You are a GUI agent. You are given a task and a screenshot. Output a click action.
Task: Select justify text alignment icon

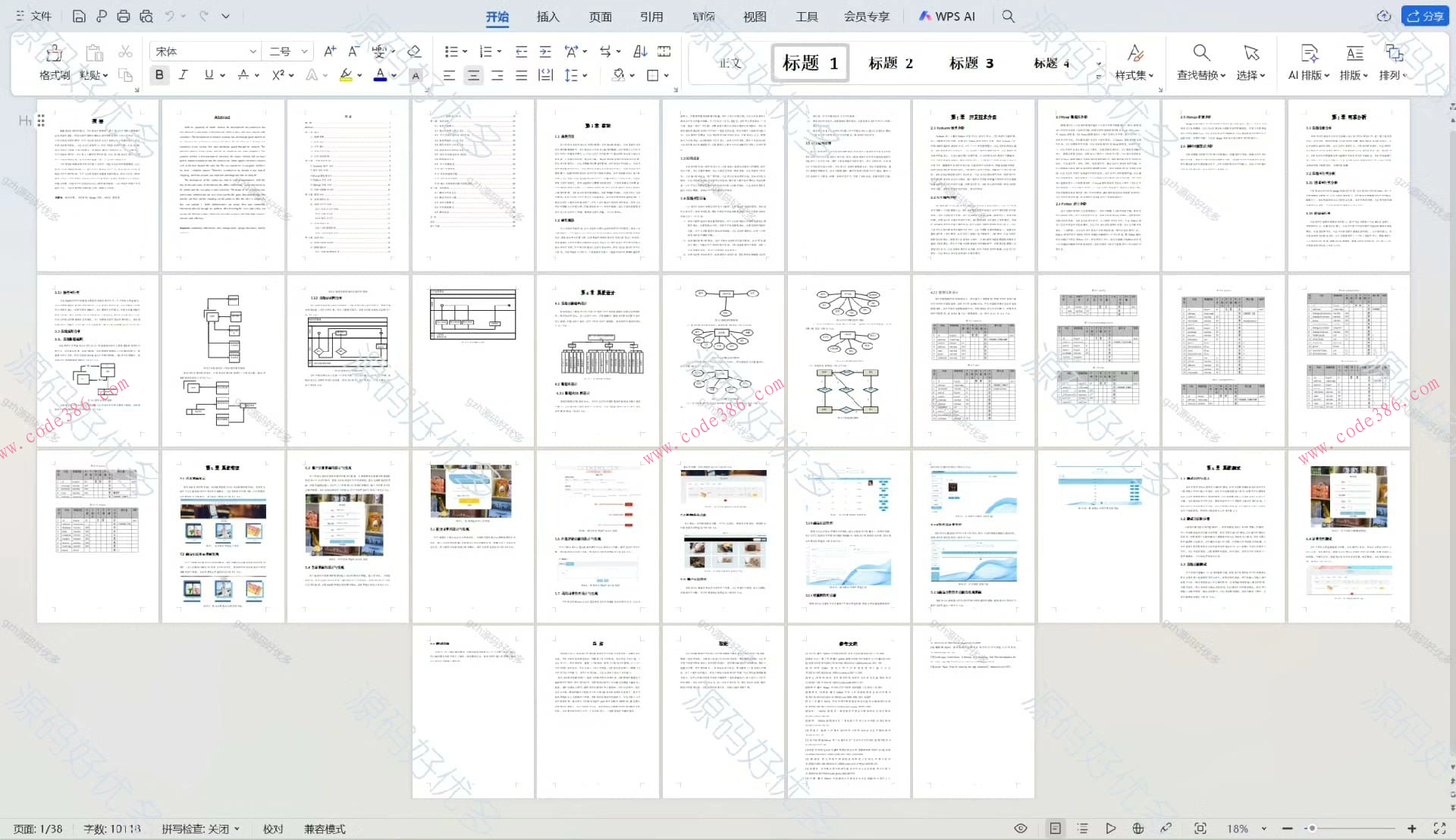521,75
